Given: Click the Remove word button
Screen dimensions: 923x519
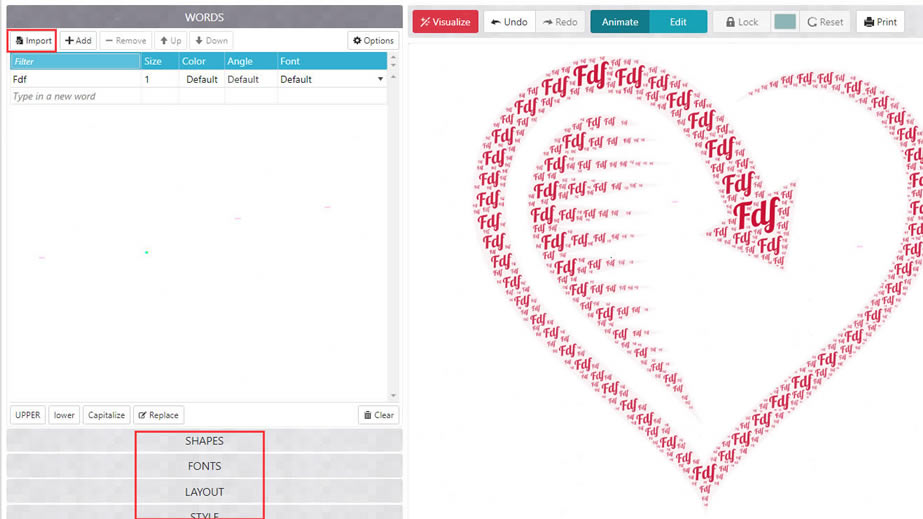Looking at the screenshot, I should 125,41.
